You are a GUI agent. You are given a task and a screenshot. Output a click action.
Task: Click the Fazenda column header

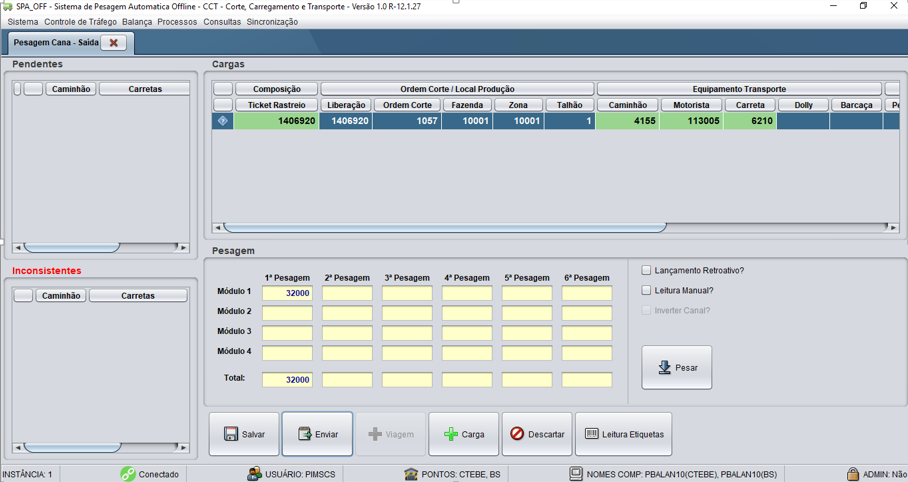pyautogui.click(x=467, y=105)
